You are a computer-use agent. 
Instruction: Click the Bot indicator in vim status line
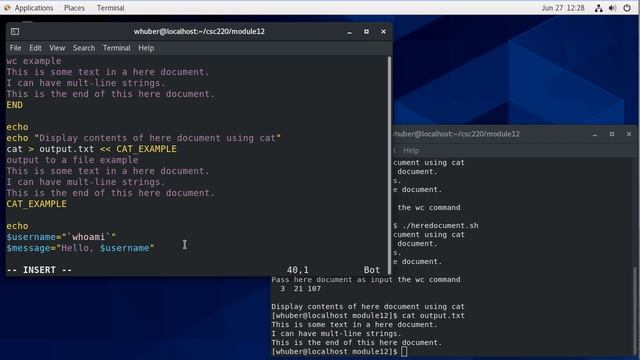tap(372, 270)
